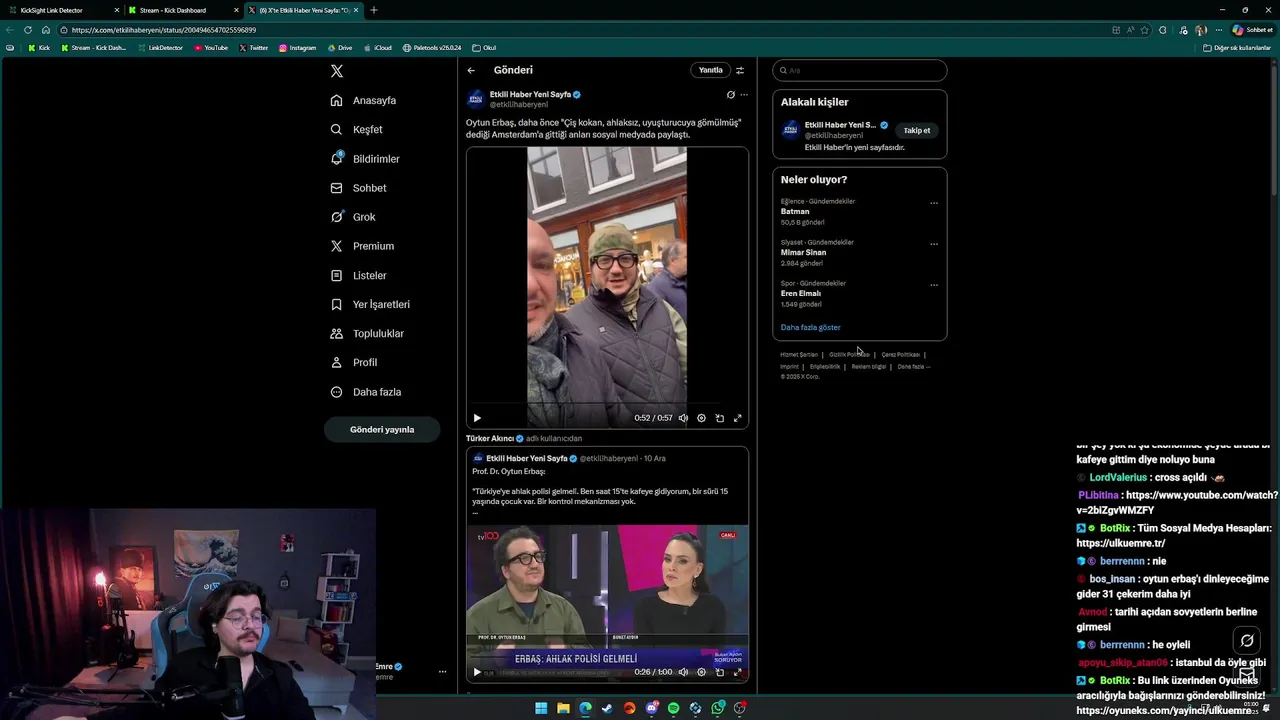
Task: Open first video's settings gear
Action: pos(701,418)
